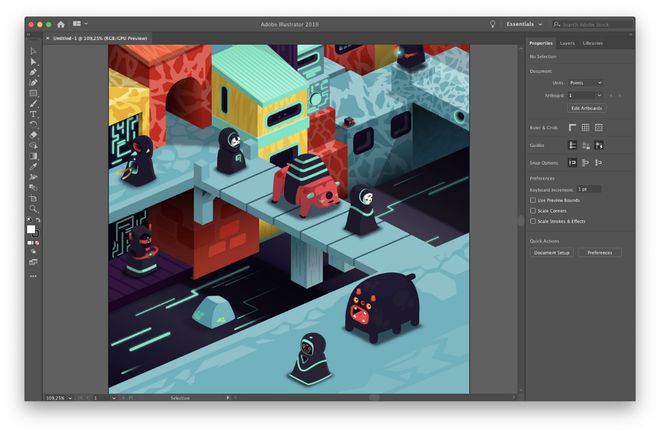Viewport: 660px width, 433px height.
Task: Go to the Home screen
Action: pyautogui.click(x=61, y=24)
